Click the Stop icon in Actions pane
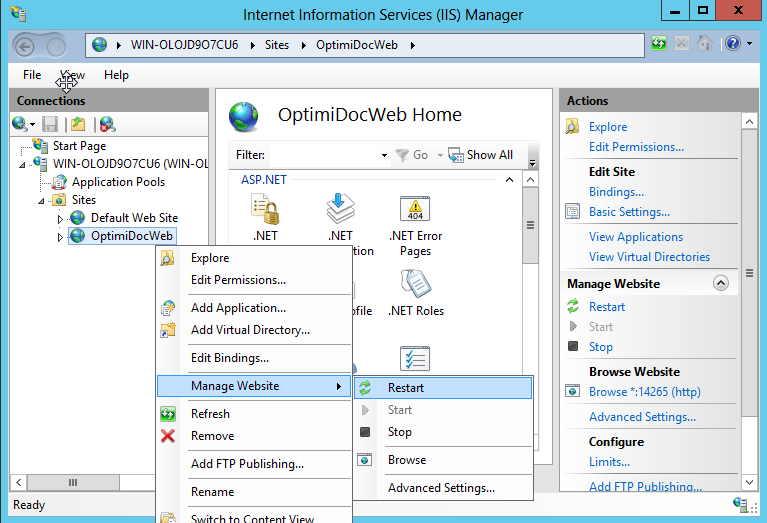 (x=573, y=347)
